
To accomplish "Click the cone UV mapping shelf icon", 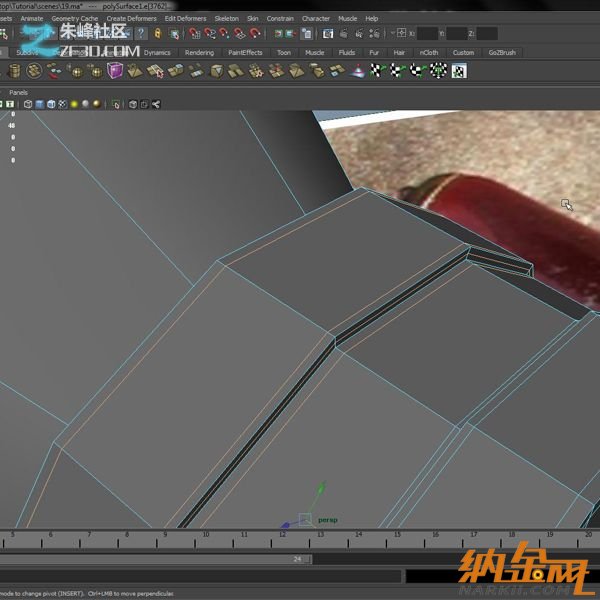I will point(358,71).
